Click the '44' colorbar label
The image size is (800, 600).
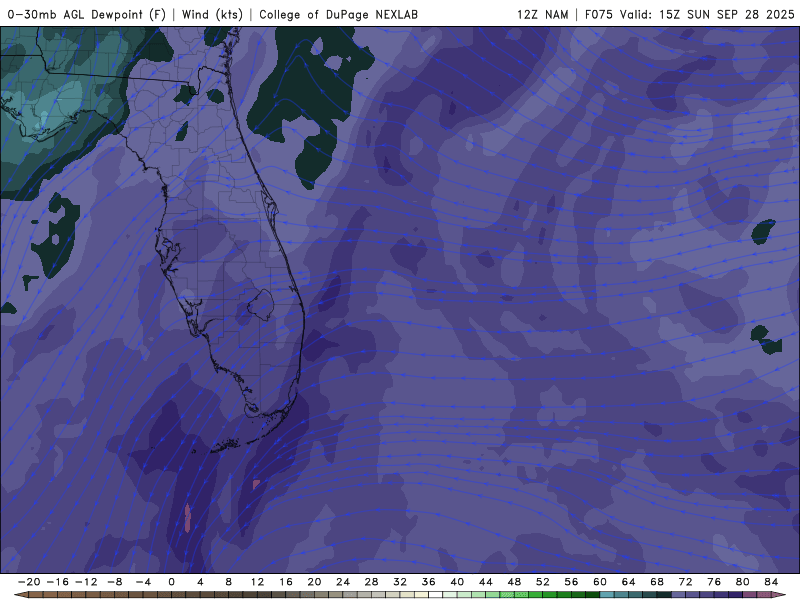(486, 582)
